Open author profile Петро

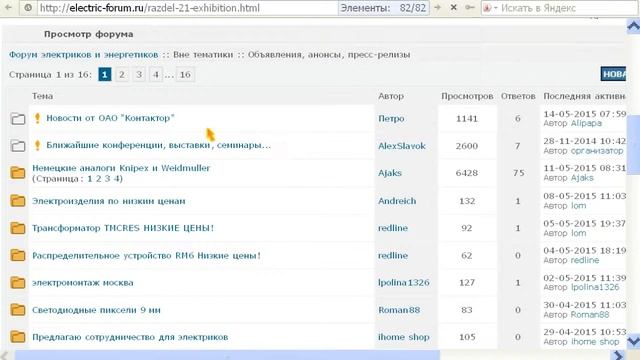coord(391,118)
